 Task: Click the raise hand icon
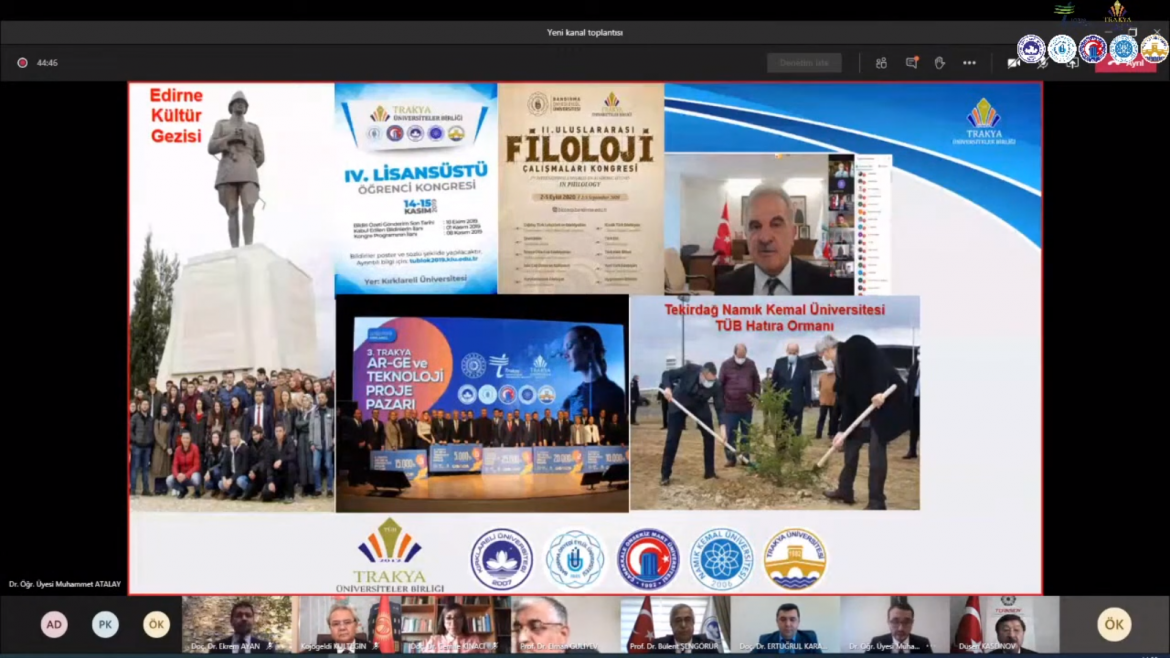coord(939,63)
